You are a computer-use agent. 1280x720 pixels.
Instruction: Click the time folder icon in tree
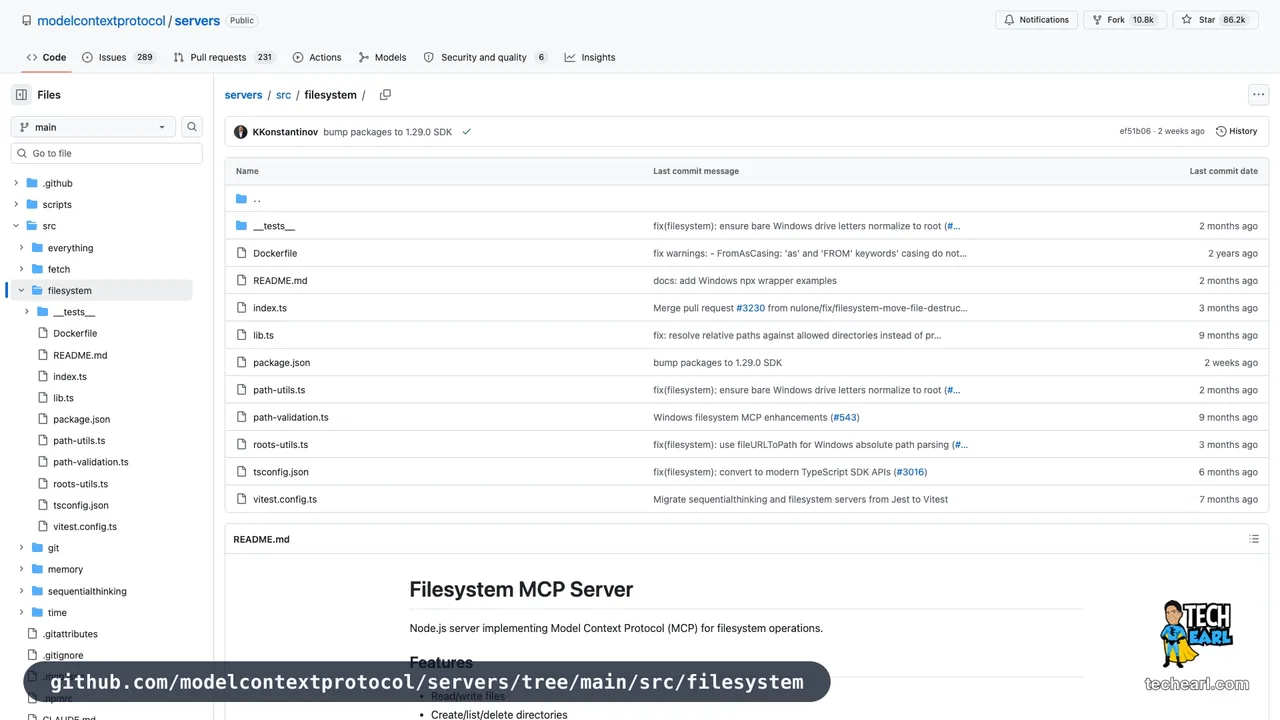coord(37,612)
